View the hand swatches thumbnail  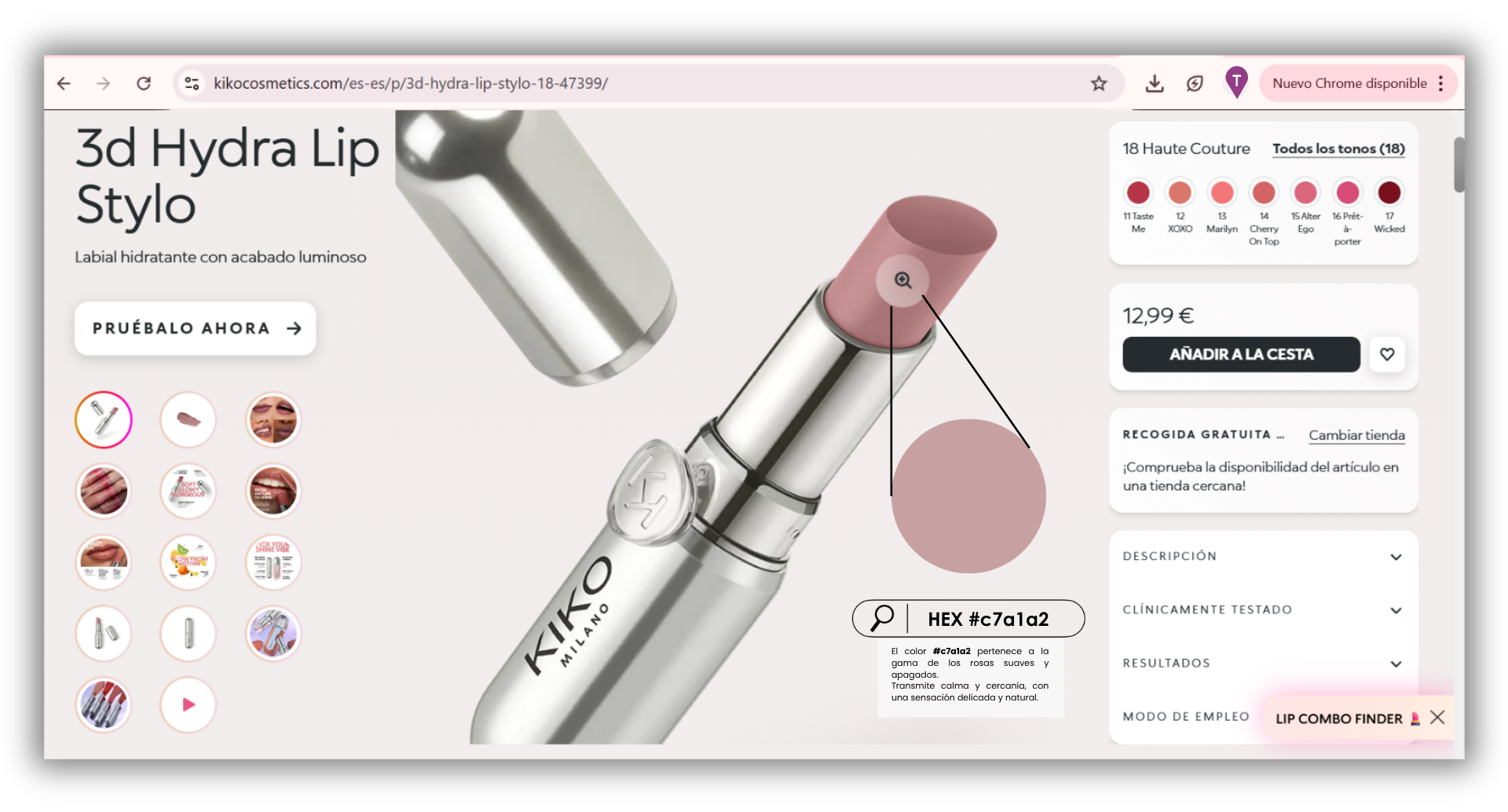104,491
